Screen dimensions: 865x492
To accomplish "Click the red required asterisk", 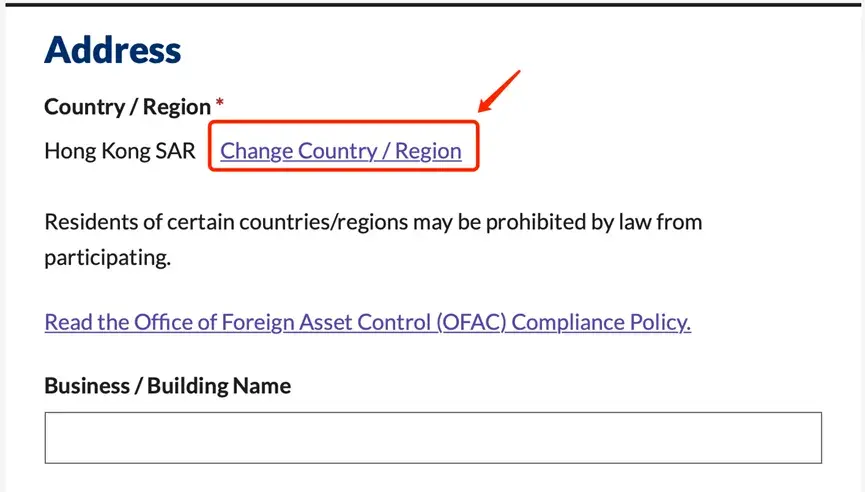I will pos(220,103).
